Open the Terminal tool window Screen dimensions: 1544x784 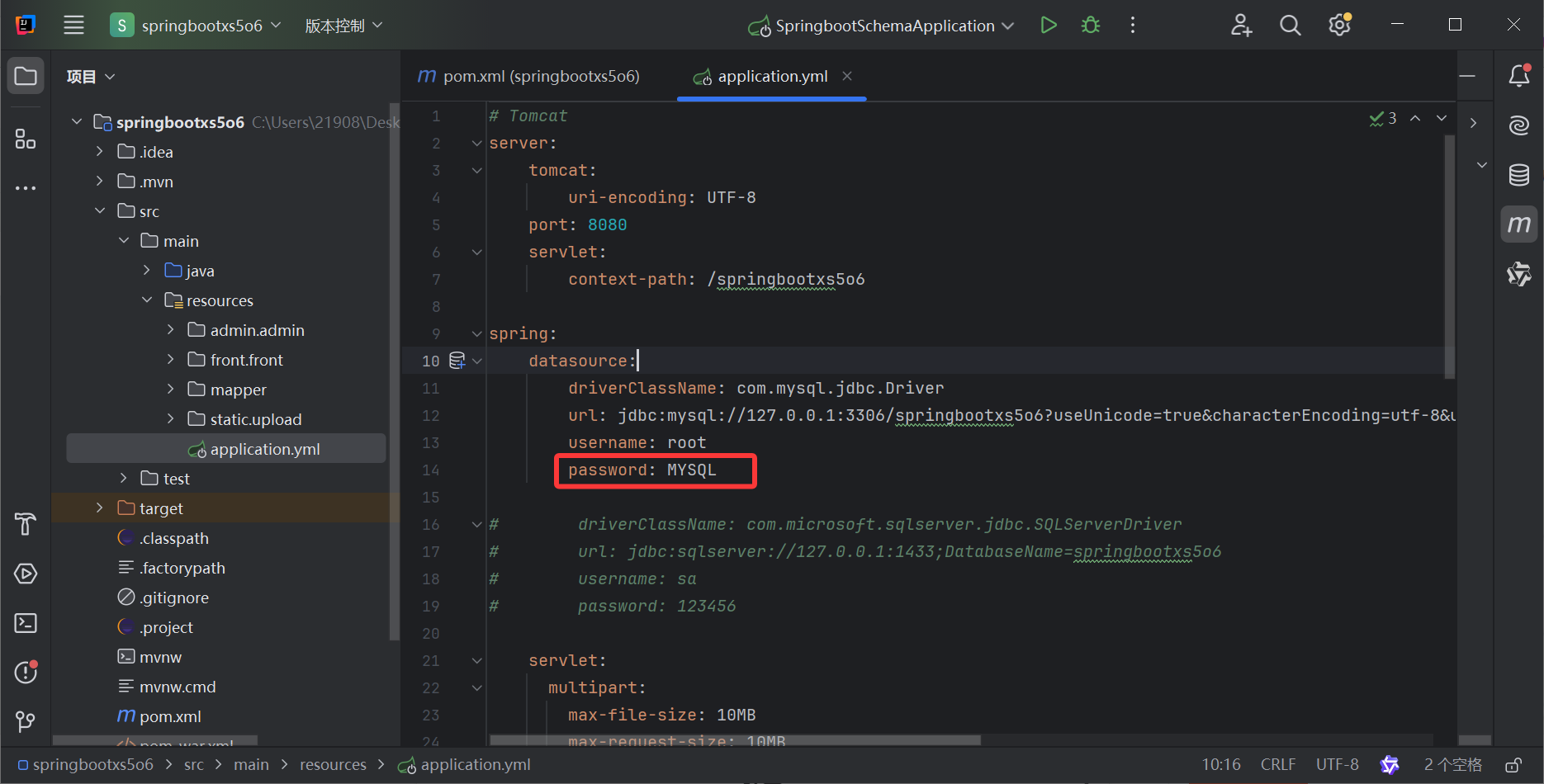(26, 623)
